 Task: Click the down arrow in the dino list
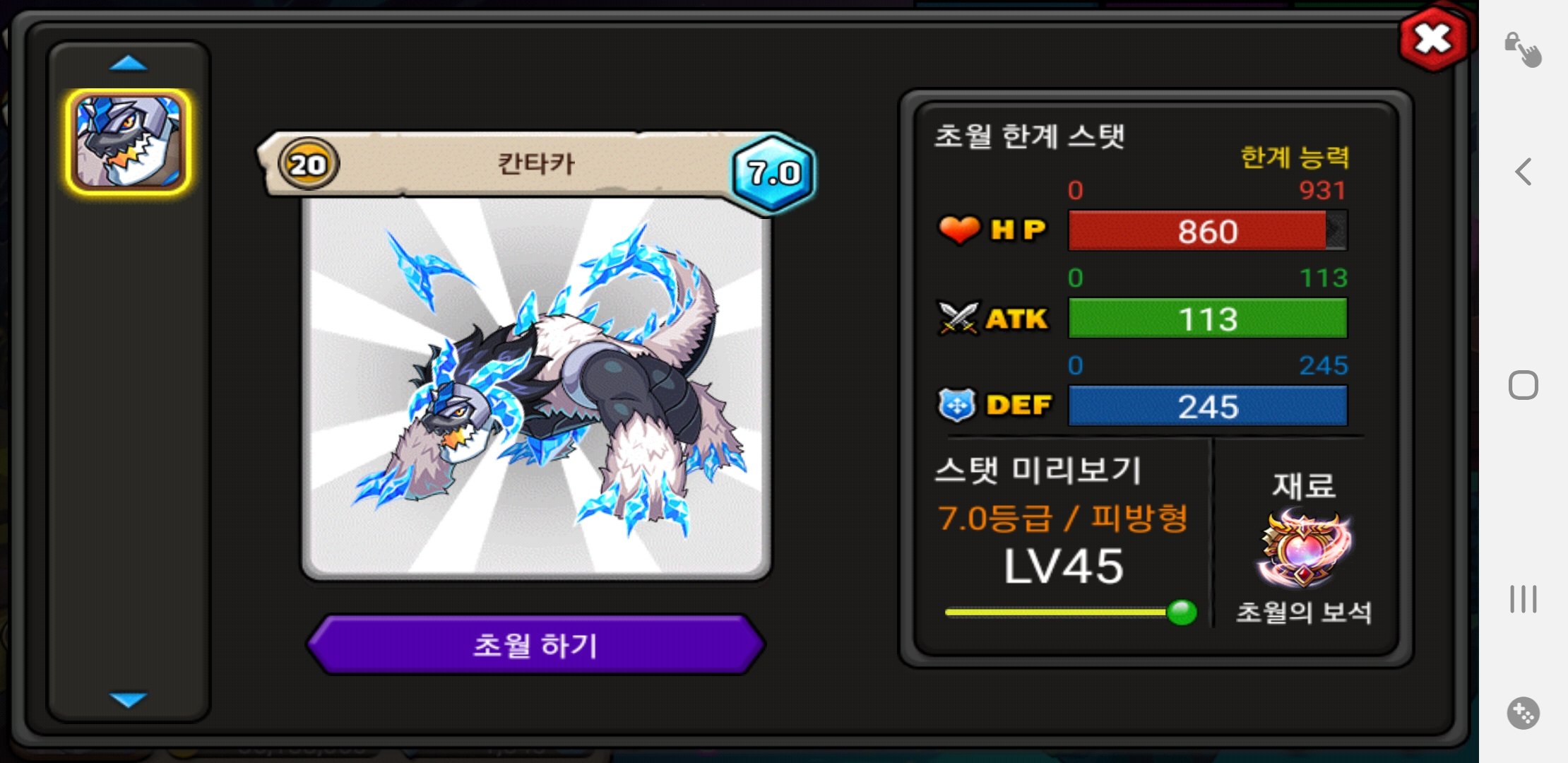(128, 699)
